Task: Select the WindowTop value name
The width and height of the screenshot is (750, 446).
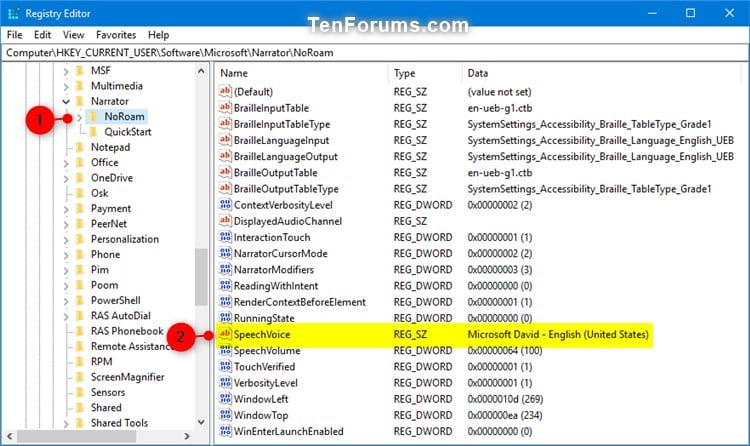Action: tap(261, 415)
